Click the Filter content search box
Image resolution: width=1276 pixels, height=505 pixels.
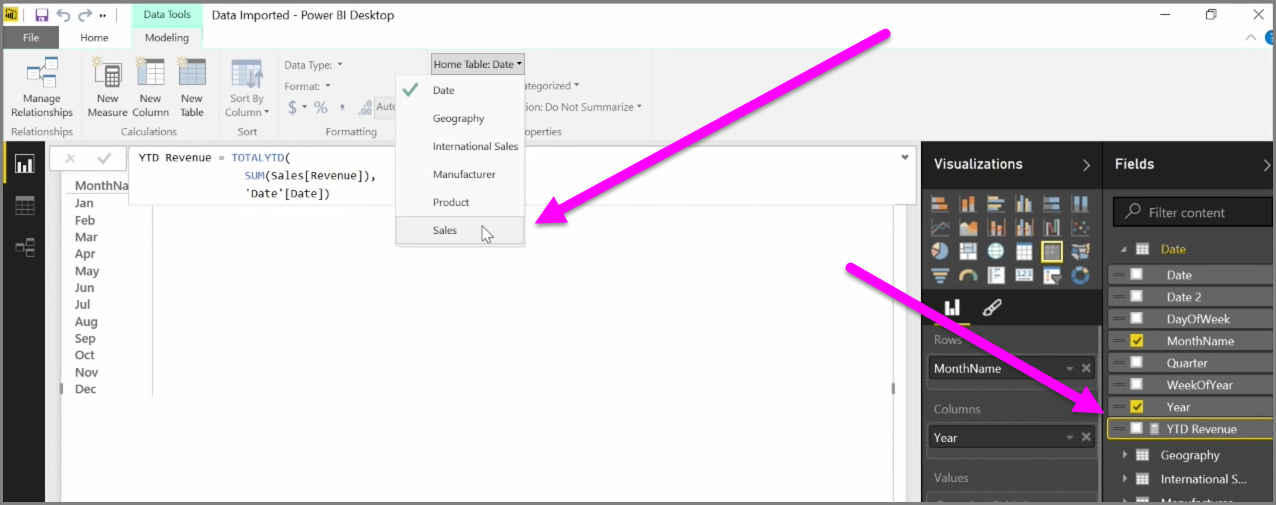click(x=1193, y=212)
